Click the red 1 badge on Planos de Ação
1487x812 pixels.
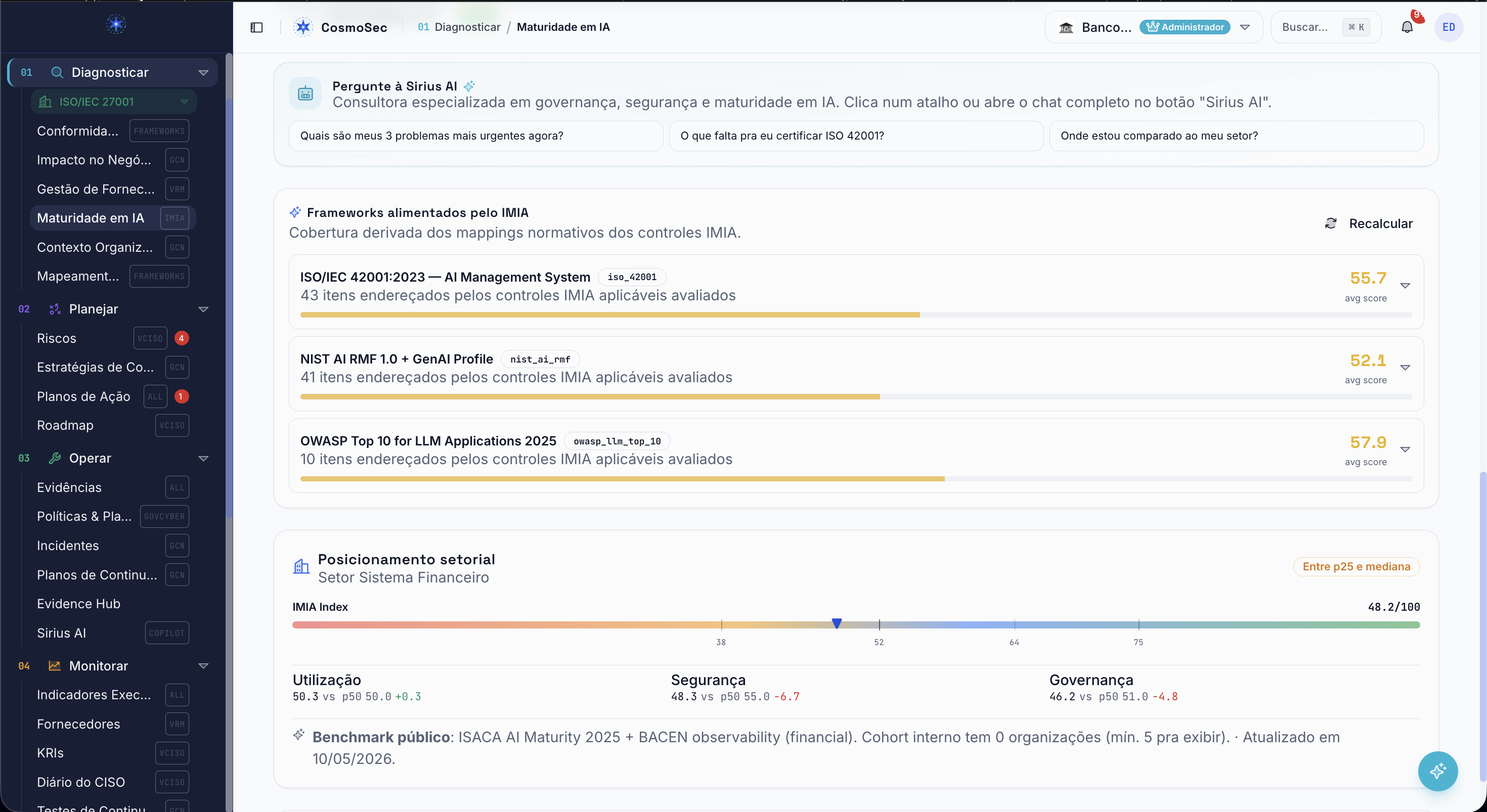click(x=181, y=396)
